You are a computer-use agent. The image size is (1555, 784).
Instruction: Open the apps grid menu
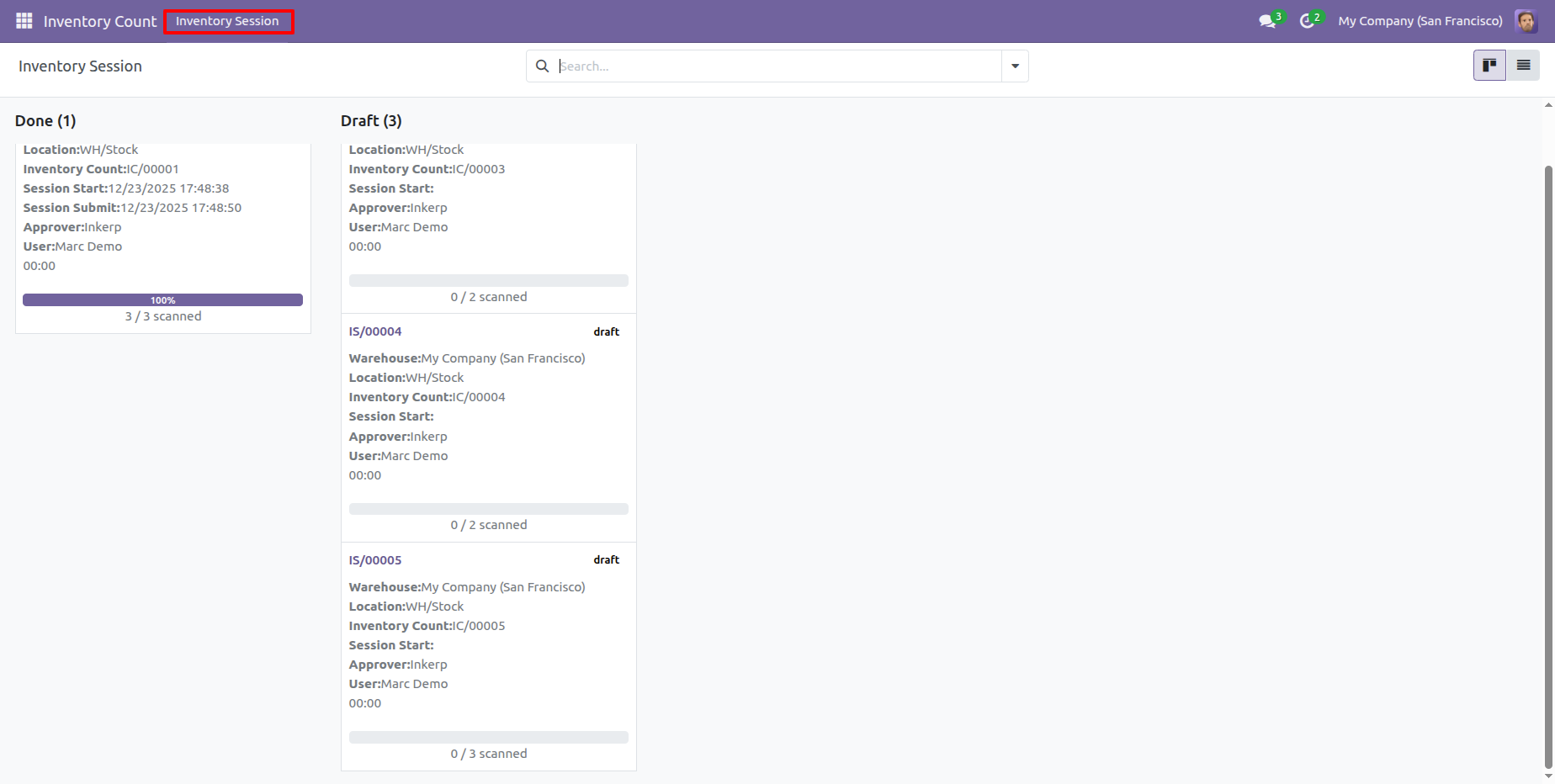click(x=24, y=21)
